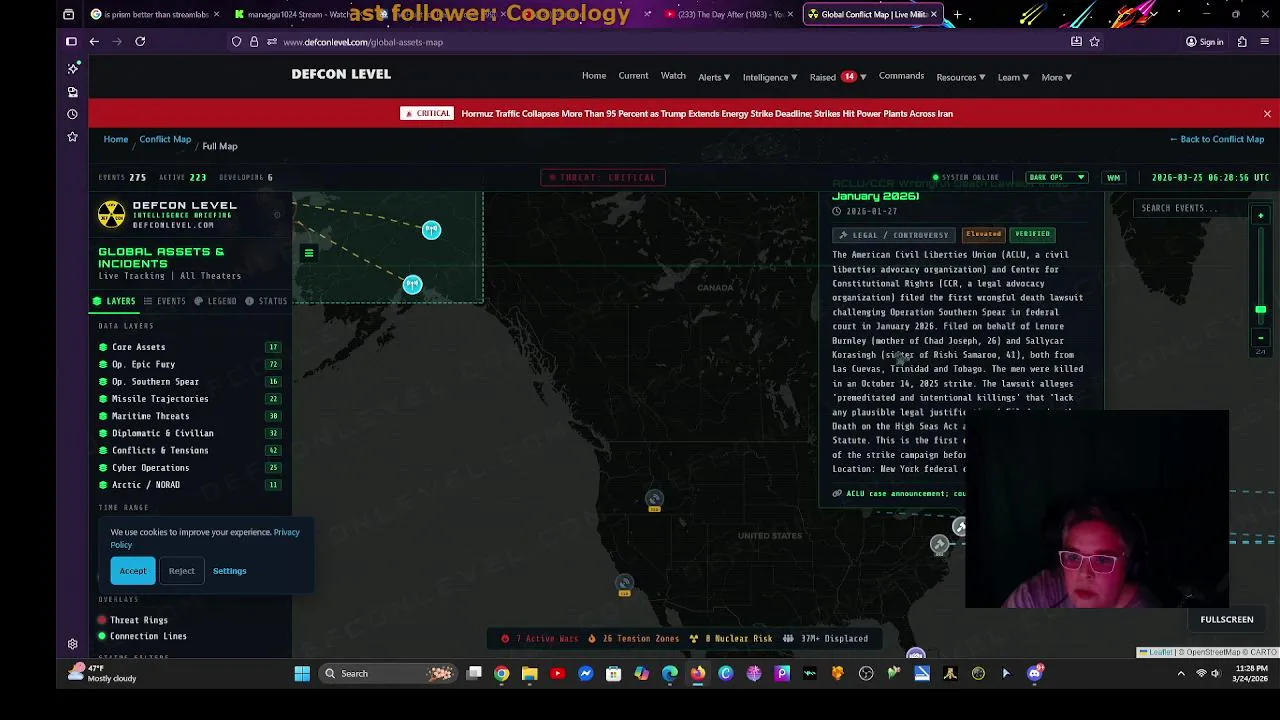This screenshot has width=1280, height=720.
Task: Open Windows Start menu
Action: [302, 674]
